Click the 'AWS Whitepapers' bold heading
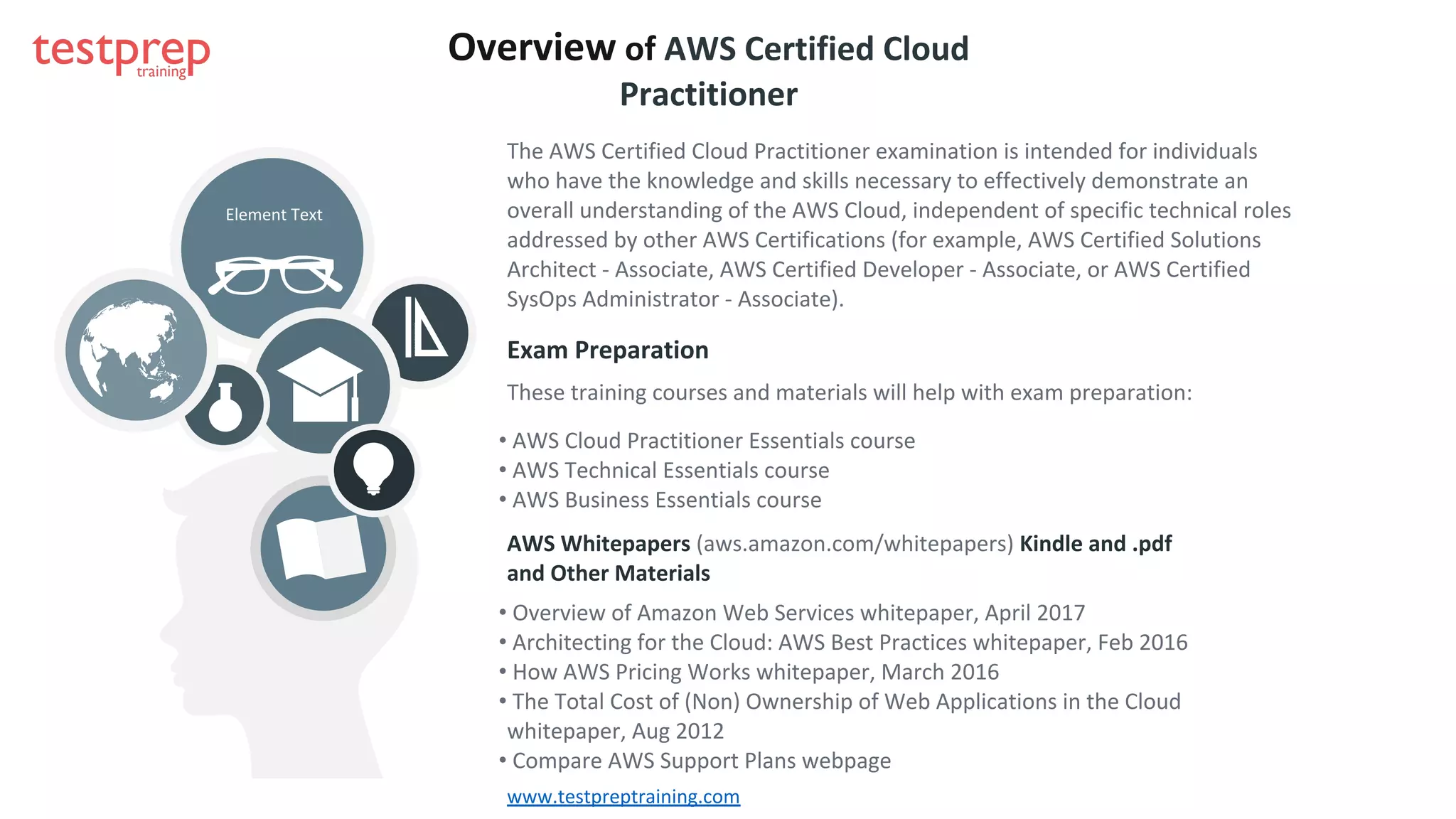 pos(598,544)
